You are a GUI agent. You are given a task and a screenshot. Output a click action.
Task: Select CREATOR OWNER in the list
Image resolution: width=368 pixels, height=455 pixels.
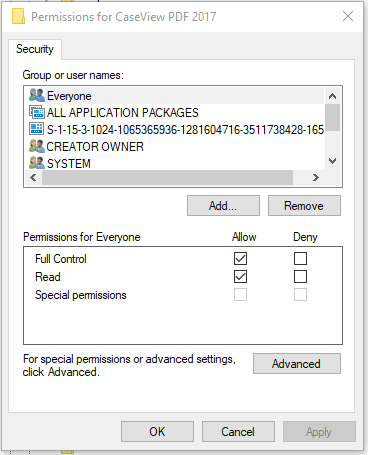click(174, 146)
